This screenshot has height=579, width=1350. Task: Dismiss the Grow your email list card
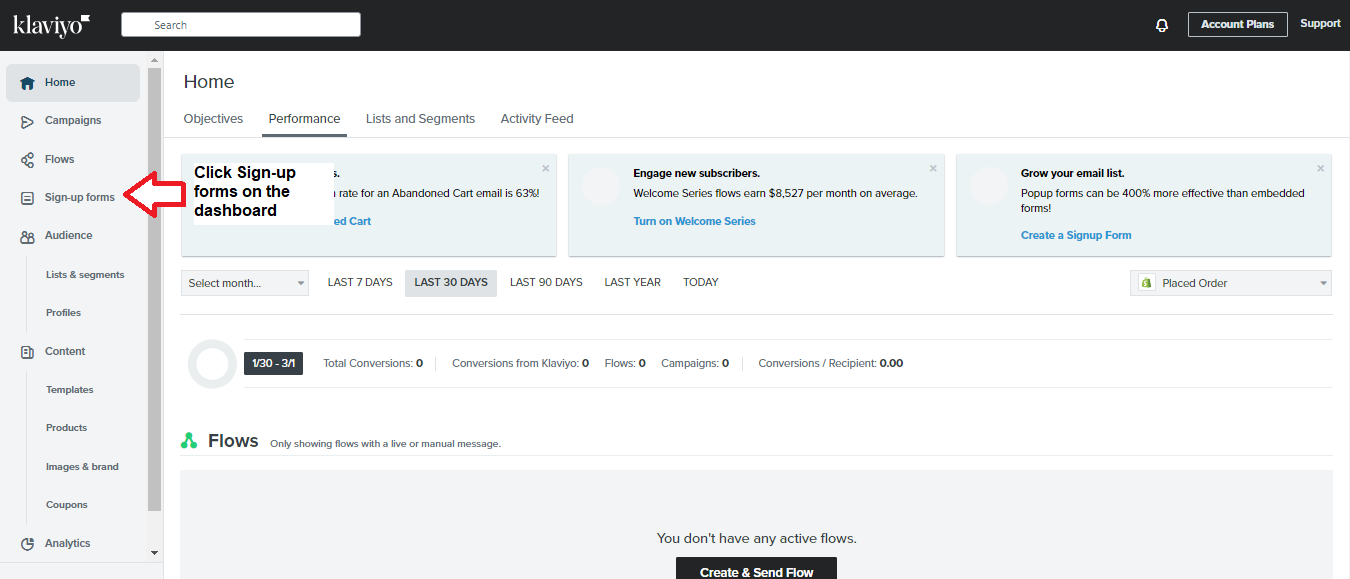point(1320,169)
